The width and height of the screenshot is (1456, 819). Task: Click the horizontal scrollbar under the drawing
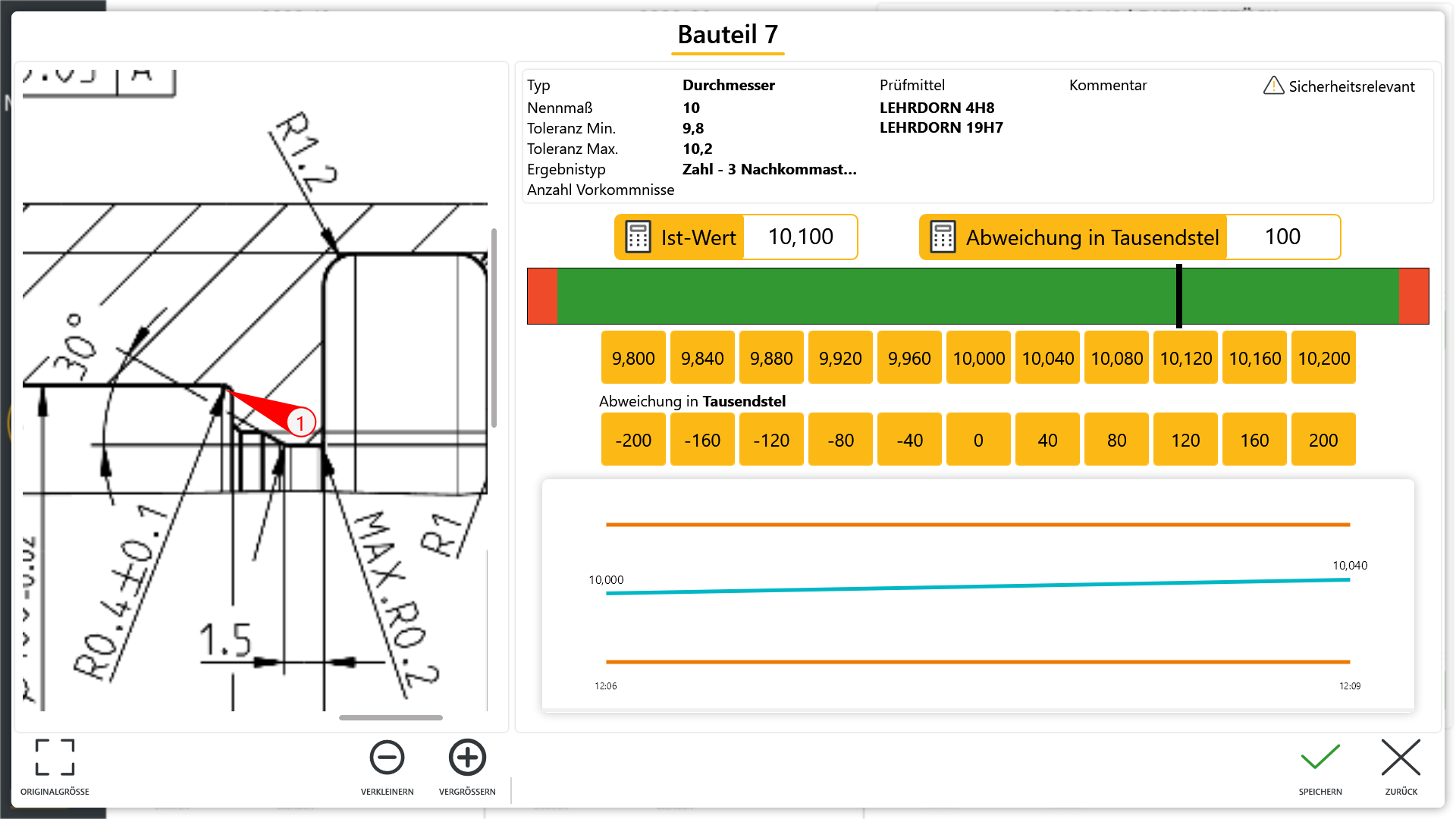click(x=391, y=717)
